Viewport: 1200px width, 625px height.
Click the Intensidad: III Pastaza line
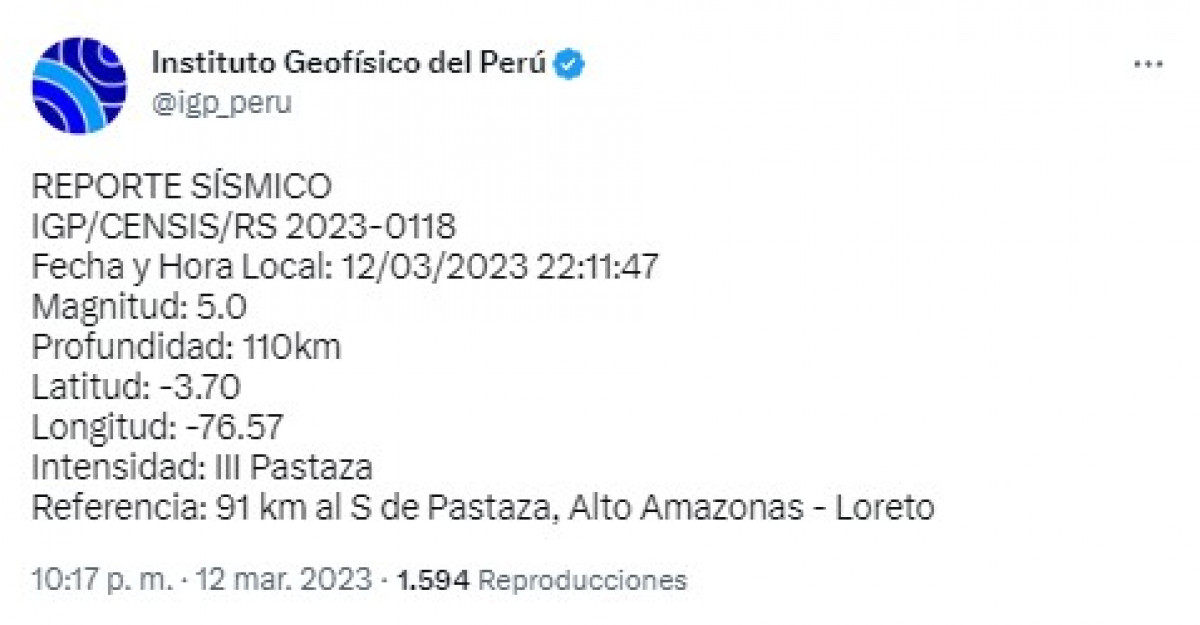click(202, 467)
